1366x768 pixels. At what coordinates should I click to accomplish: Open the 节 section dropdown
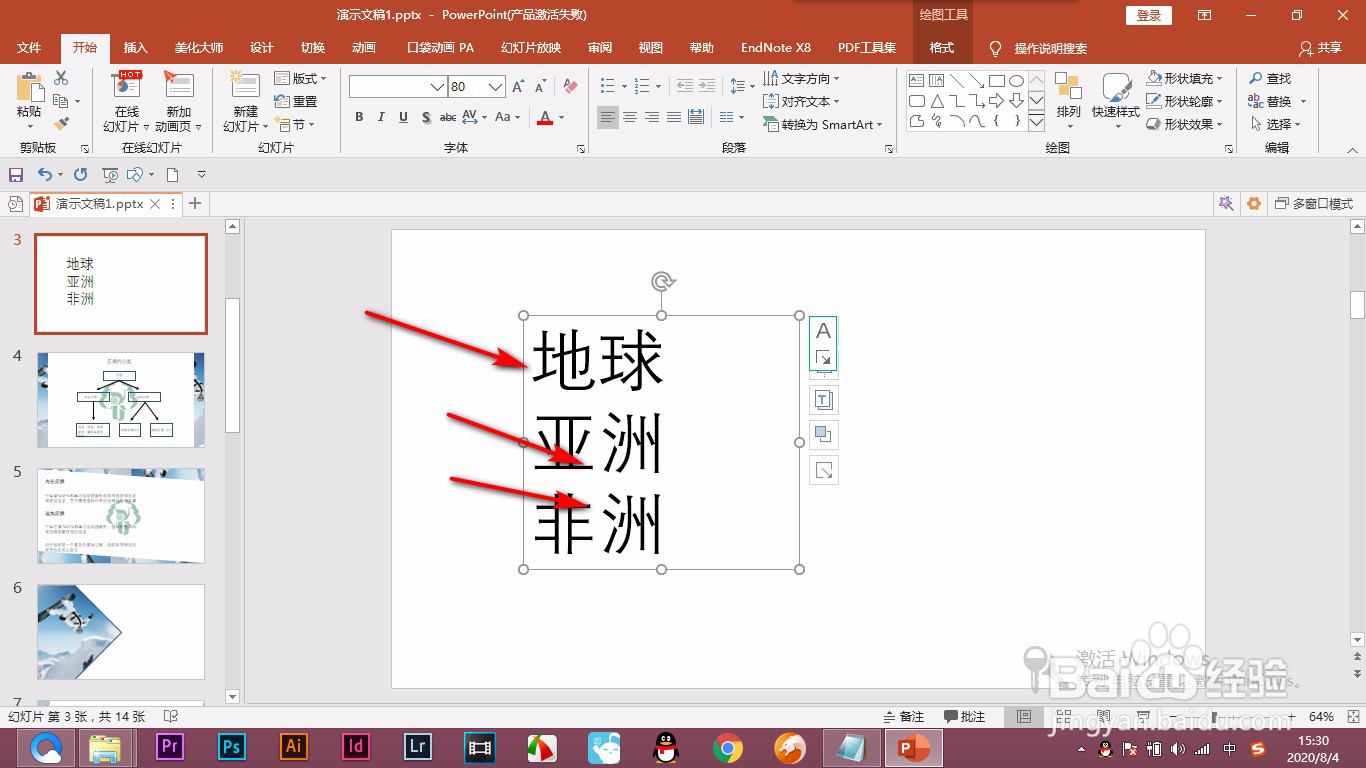point(296,124)
